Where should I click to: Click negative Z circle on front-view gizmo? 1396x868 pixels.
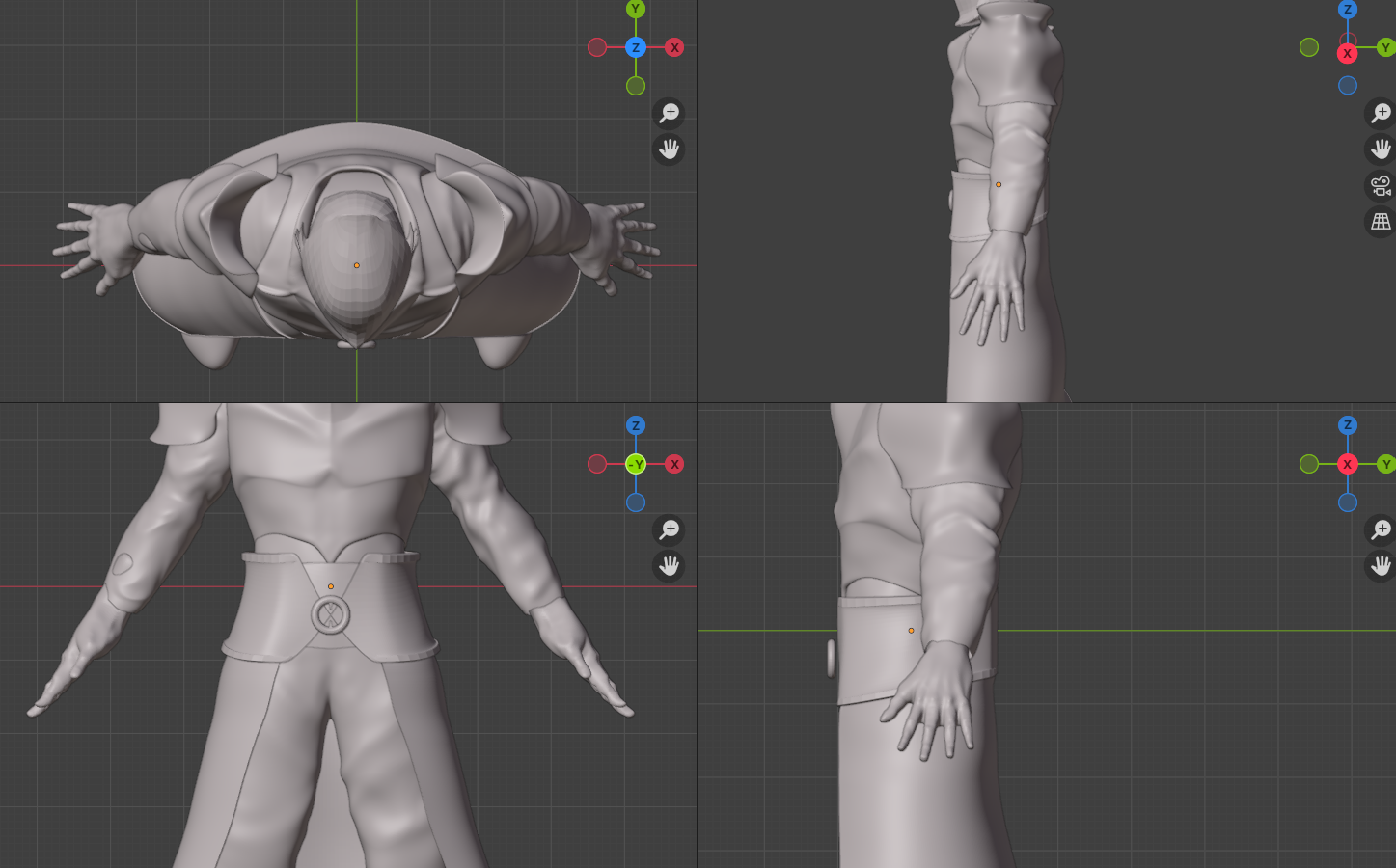point(636,502)
